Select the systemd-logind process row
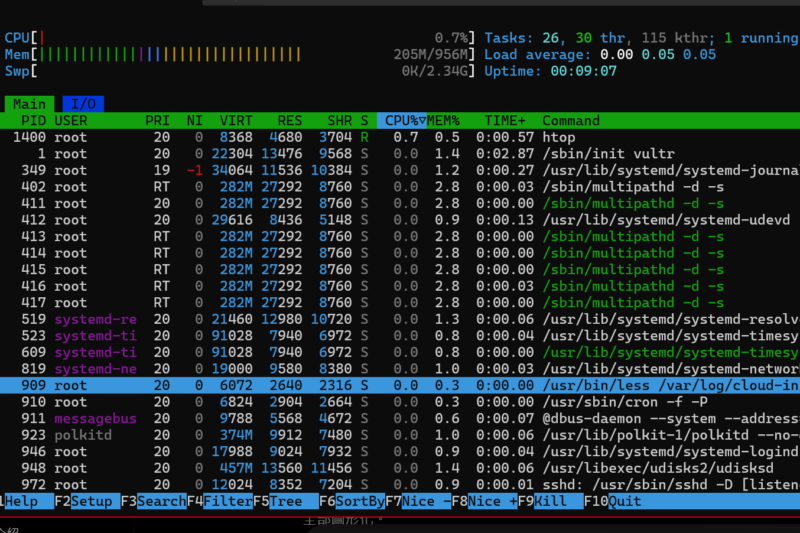This screenshot has height=533, width=800. click(x=400, y=451)
